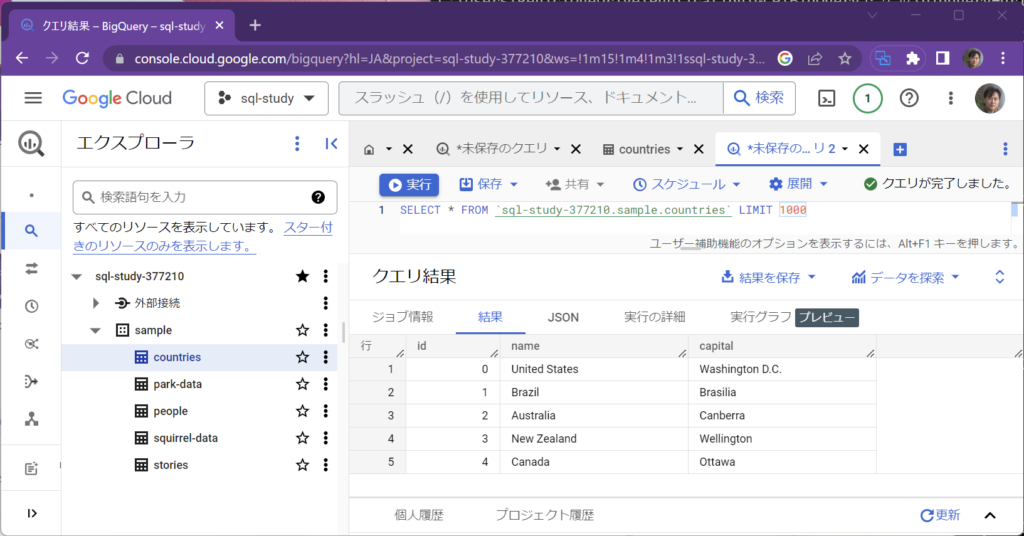Open actions menu for the stories table
This screenshot has width=1024, height=536.
click(326, 465)
